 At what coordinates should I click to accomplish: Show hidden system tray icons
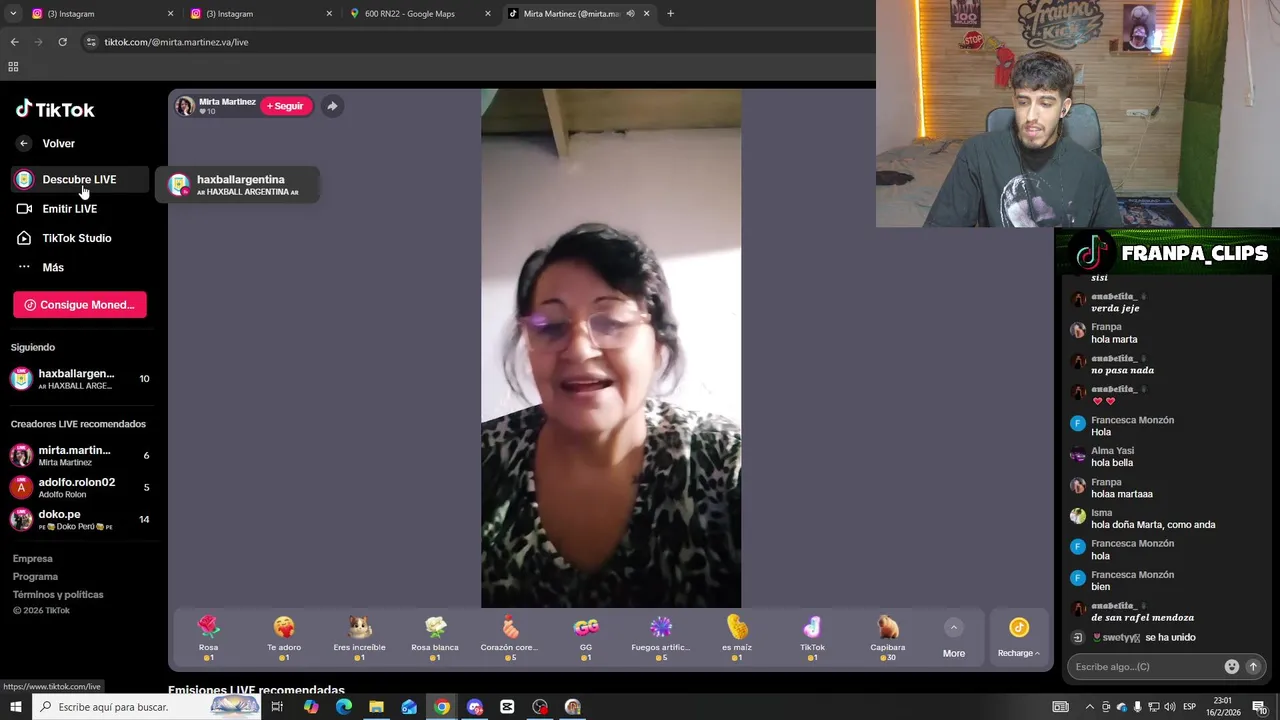(x=1090, y=707)
